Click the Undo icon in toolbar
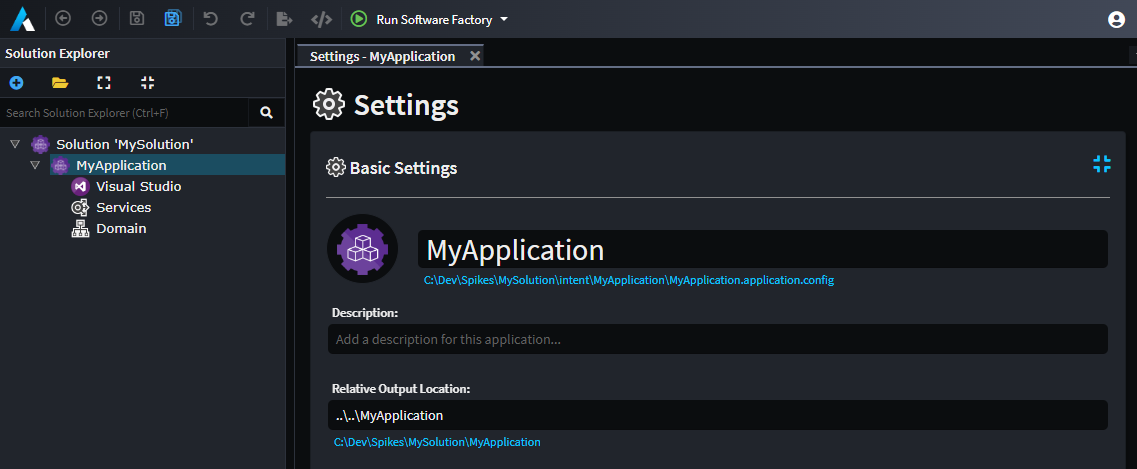Screen dimensions: 1137x469 point(210,19)
